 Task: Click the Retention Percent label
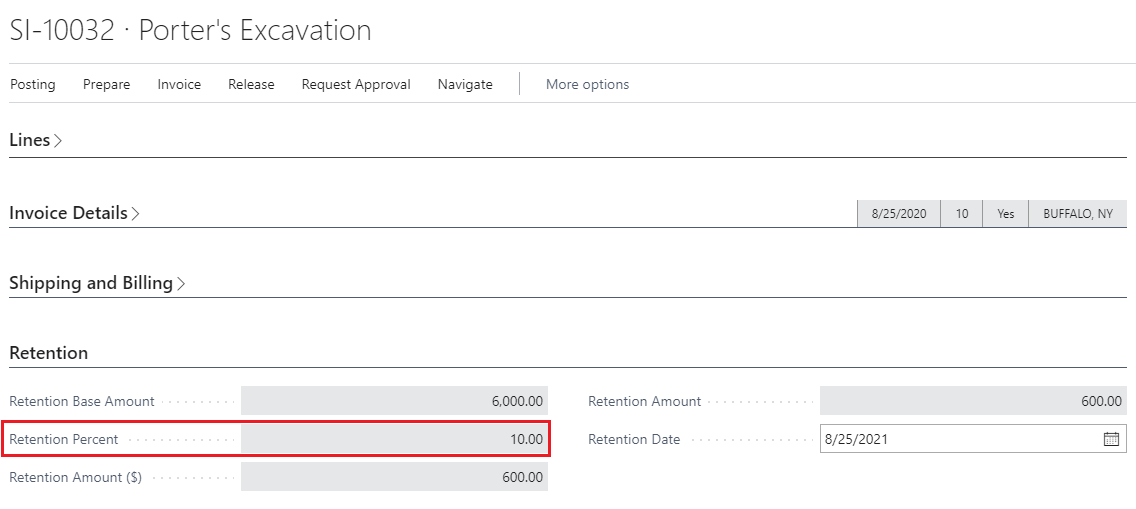(x=64, y=439)
